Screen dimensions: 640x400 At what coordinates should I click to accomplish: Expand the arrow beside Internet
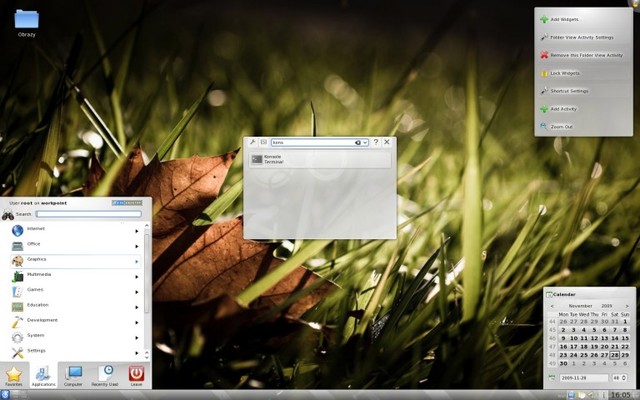click(137, 231)
